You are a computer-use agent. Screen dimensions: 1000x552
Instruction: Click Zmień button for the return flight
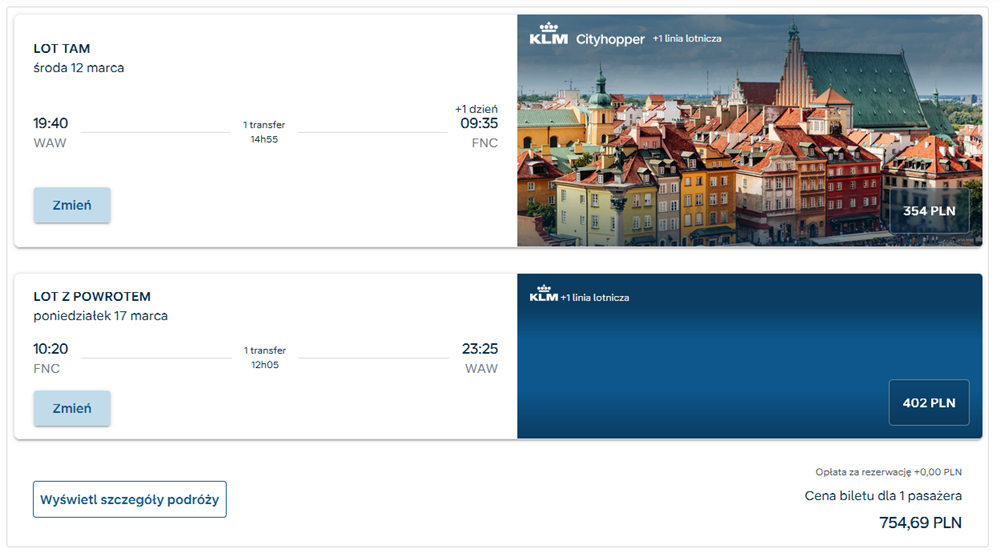[x=72, y=409]
